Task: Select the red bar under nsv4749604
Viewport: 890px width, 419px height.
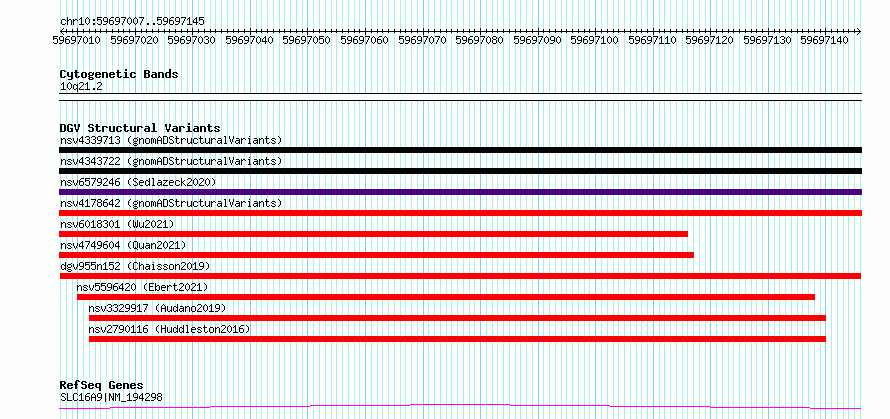Action: pos(376,255)
